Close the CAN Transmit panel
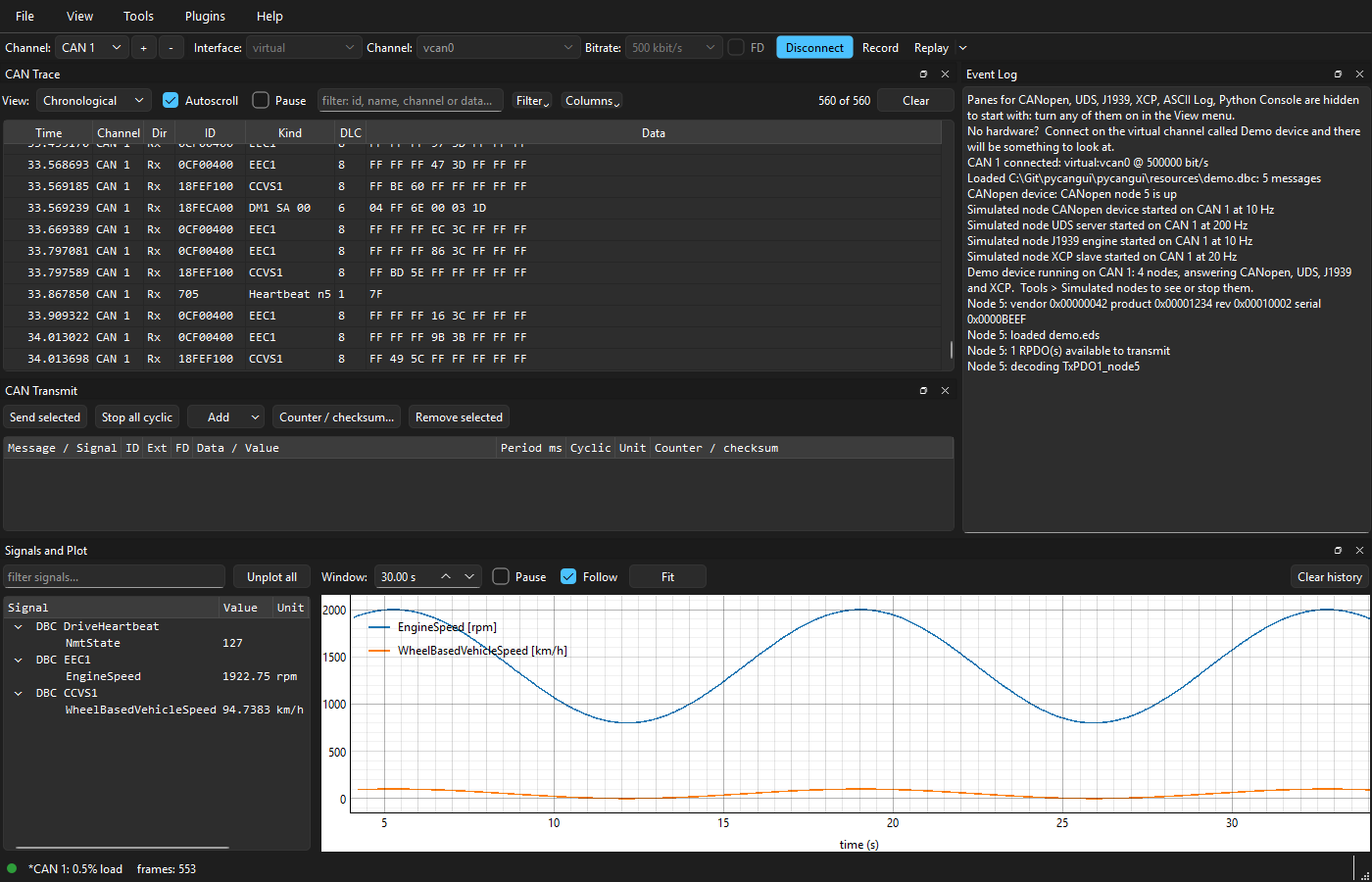 click(945, 391)
